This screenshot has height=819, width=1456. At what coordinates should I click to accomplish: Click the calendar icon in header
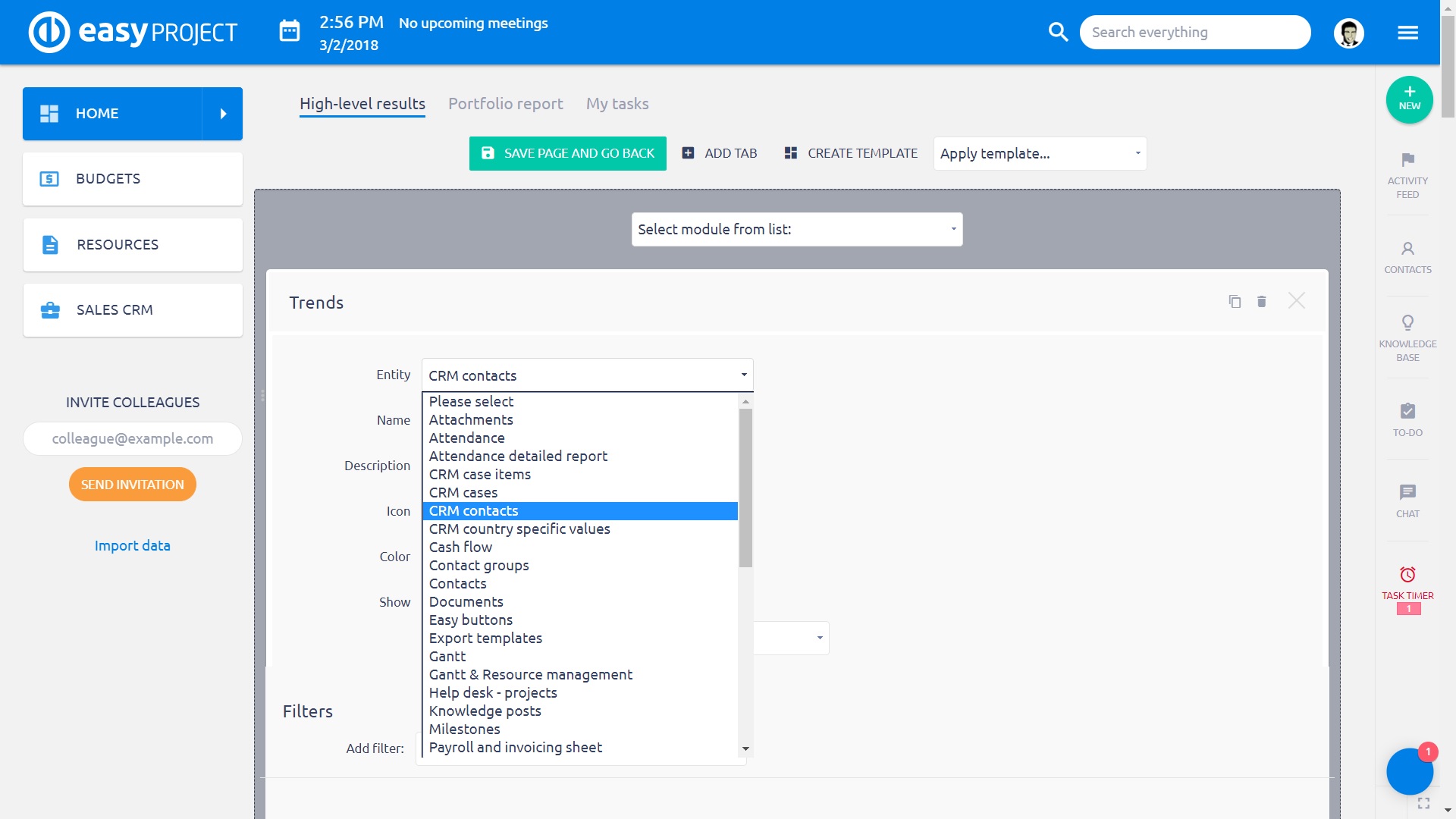(x=290, y=32)
